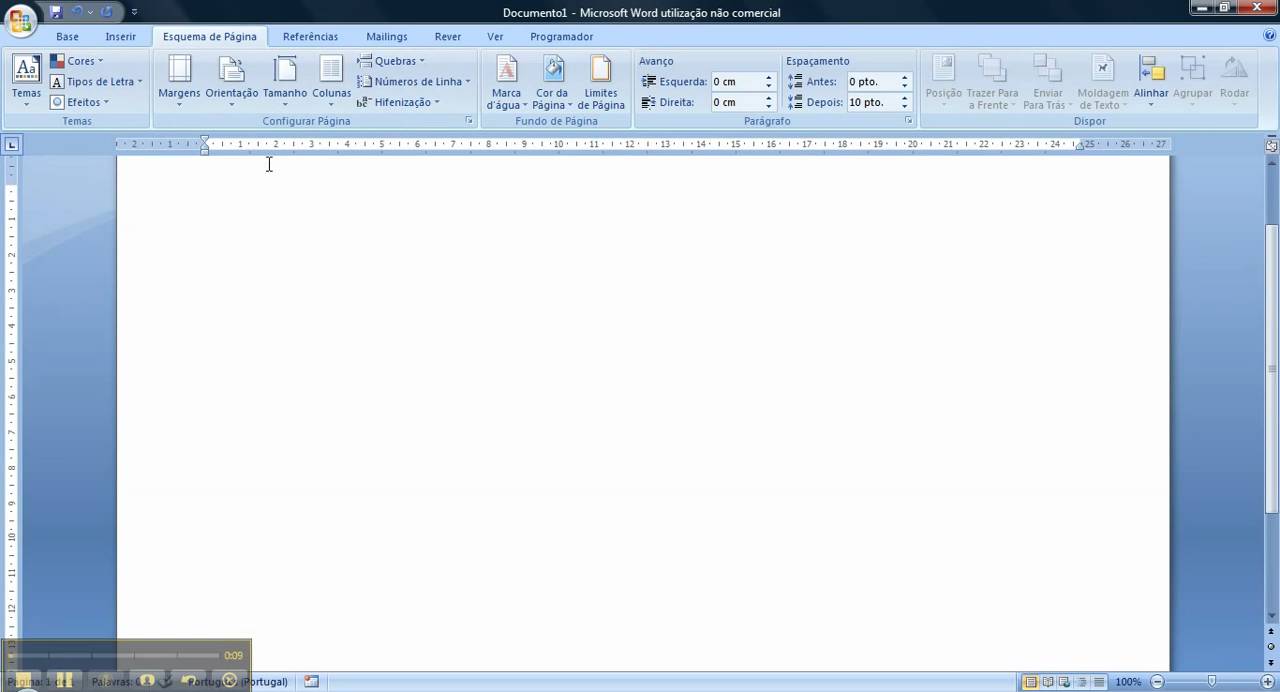Open Cor da Página page color menu
Viewport: 1280px width, 692px height.
tap(552, 82)
